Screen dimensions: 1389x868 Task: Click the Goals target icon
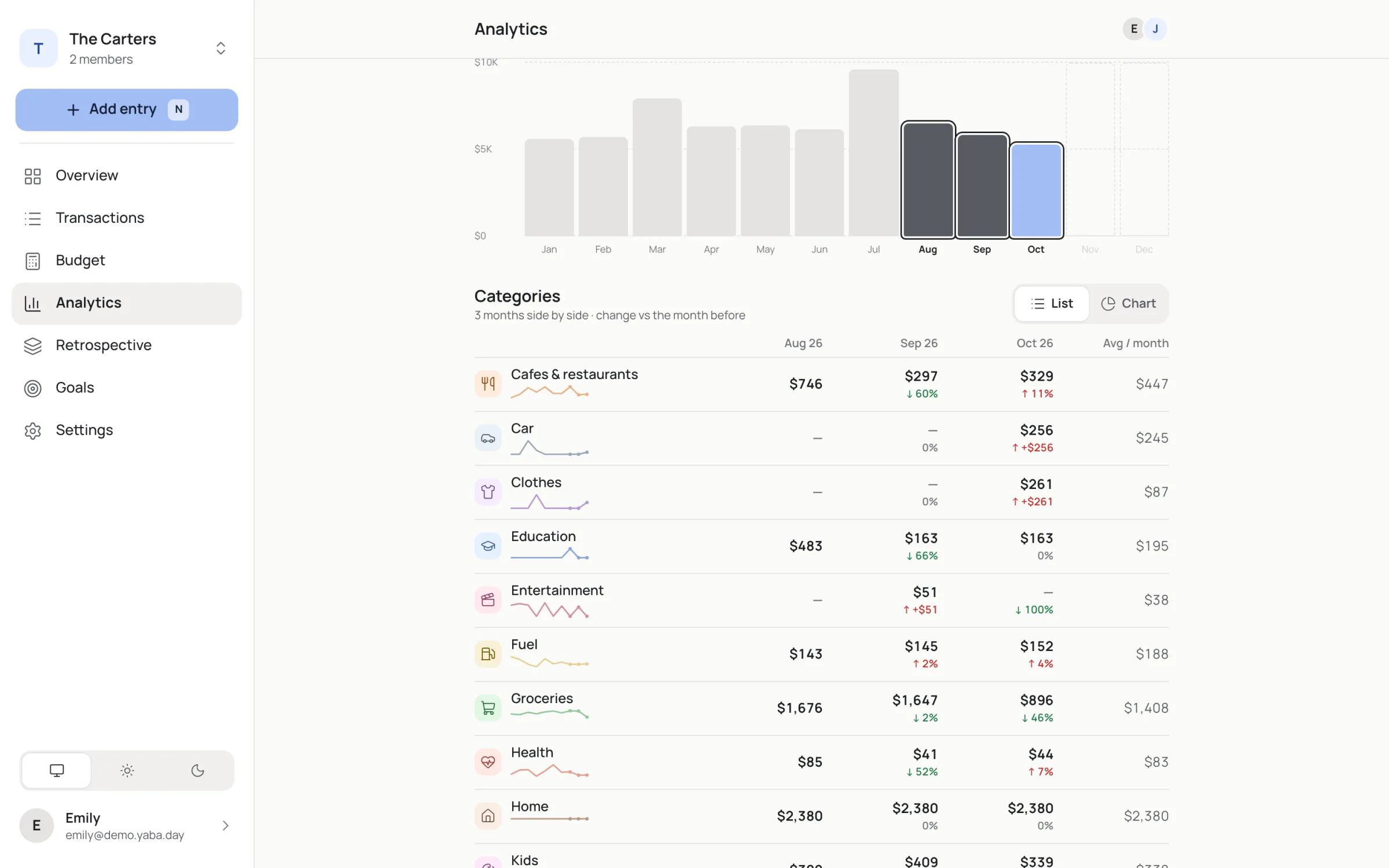pos(32,388)
